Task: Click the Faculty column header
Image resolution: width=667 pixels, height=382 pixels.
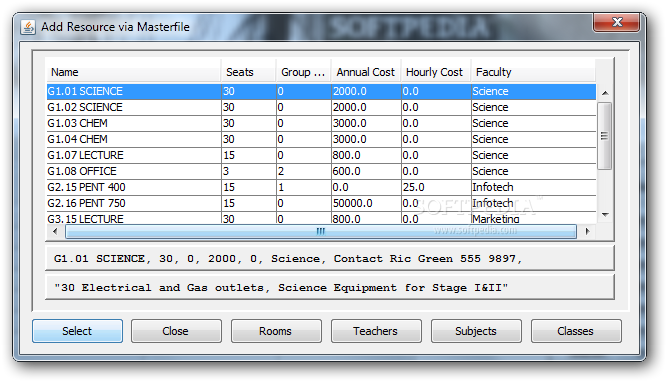Action: point(533,72)
